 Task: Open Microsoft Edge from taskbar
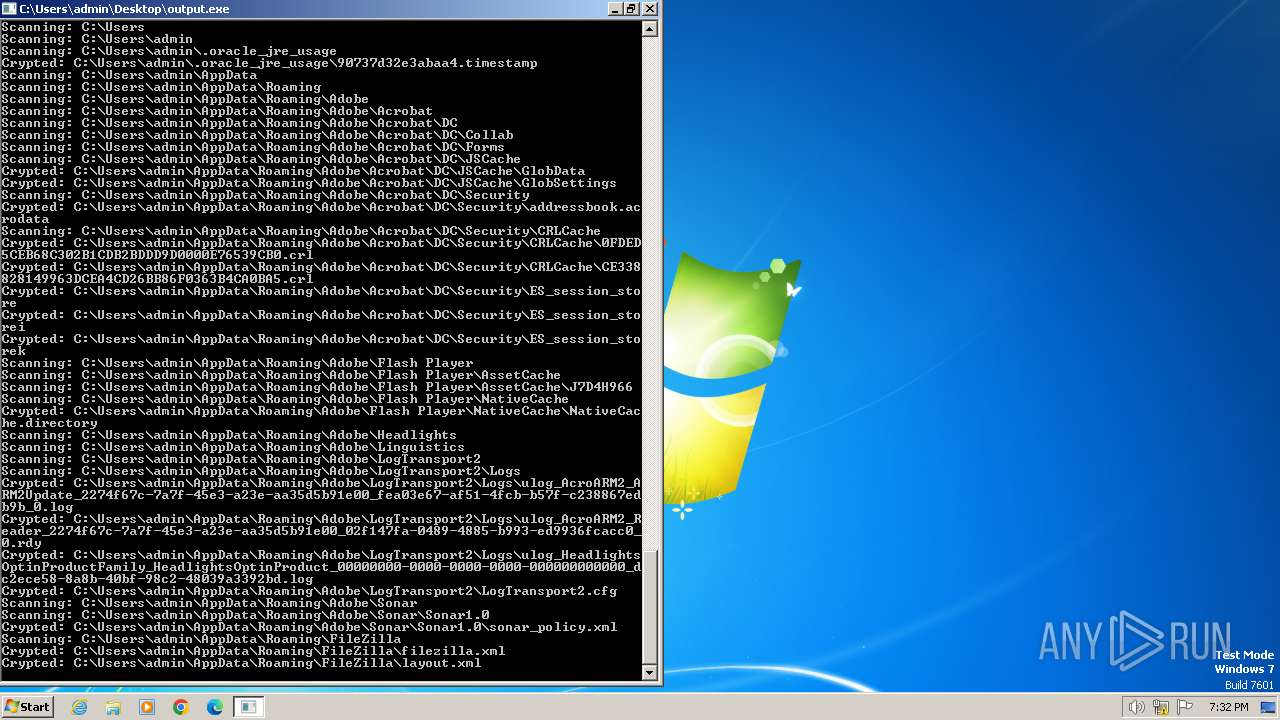[215, 707]
